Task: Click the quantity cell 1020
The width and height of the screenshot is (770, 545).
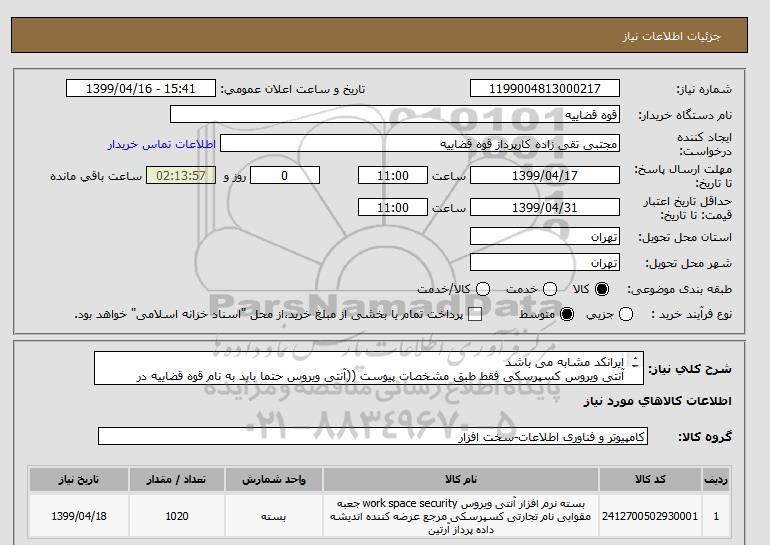Action: pyautogui.click(x=176, y=516)
